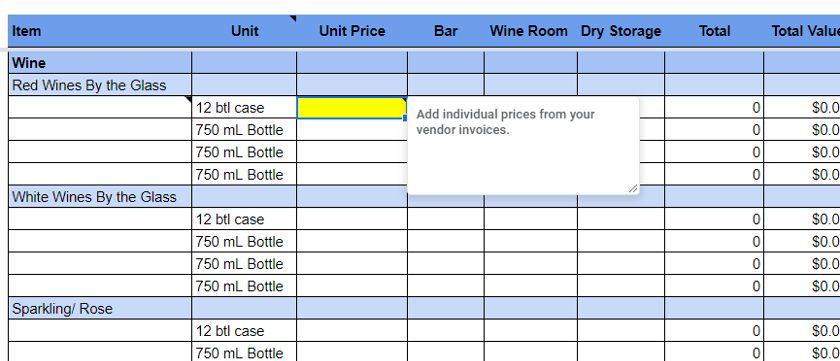
Task: Select the yellow highlighted Unit Price cell
Action: click(x=351, y=108)
